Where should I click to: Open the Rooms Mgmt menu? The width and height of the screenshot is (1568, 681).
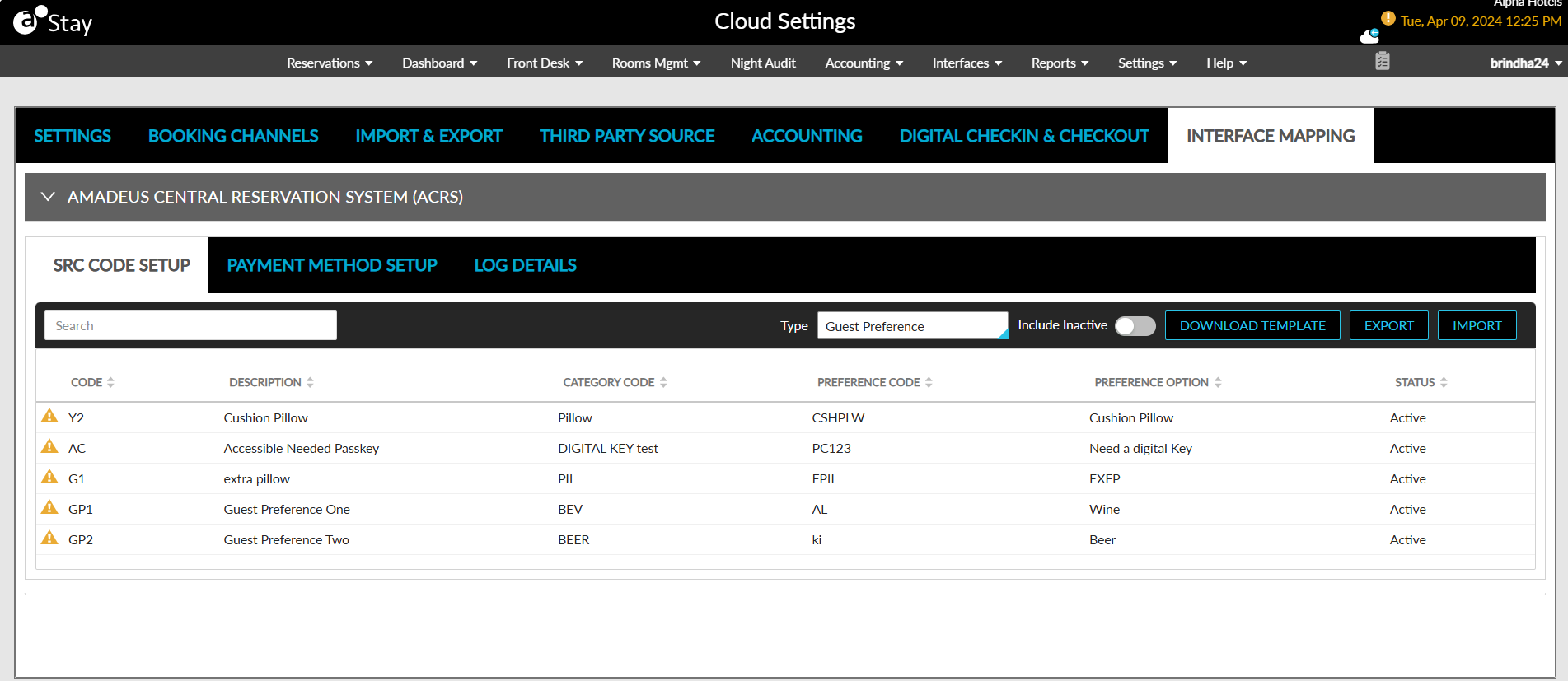coord(657,63)
